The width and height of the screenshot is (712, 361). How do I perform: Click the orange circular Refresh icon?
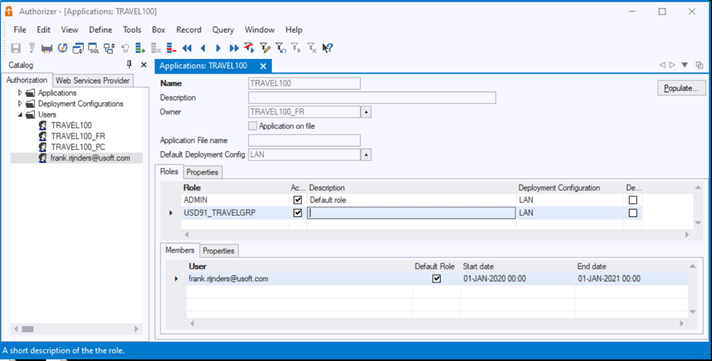[63, 48]
